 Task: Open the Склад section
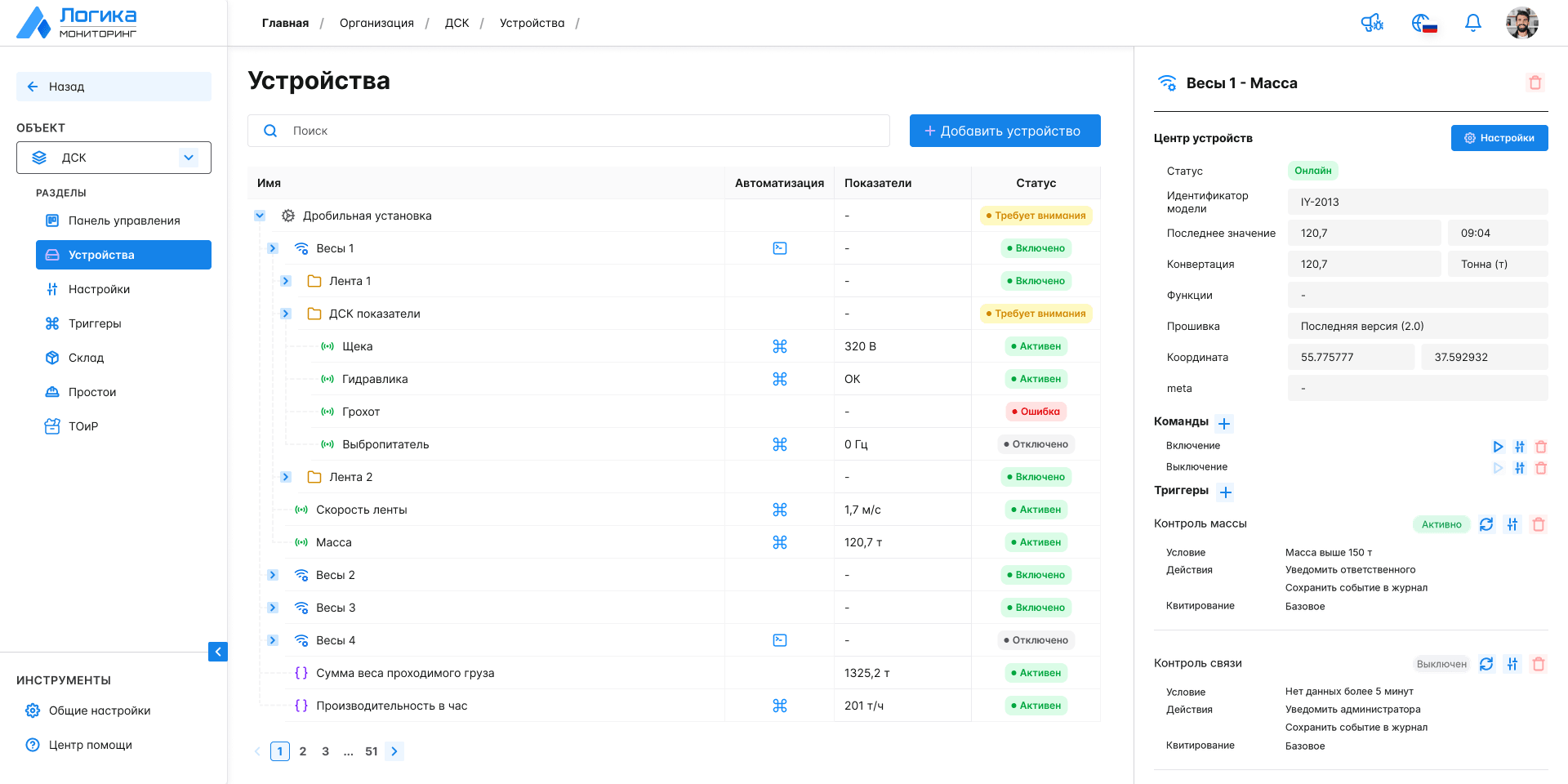pos(123,358)
